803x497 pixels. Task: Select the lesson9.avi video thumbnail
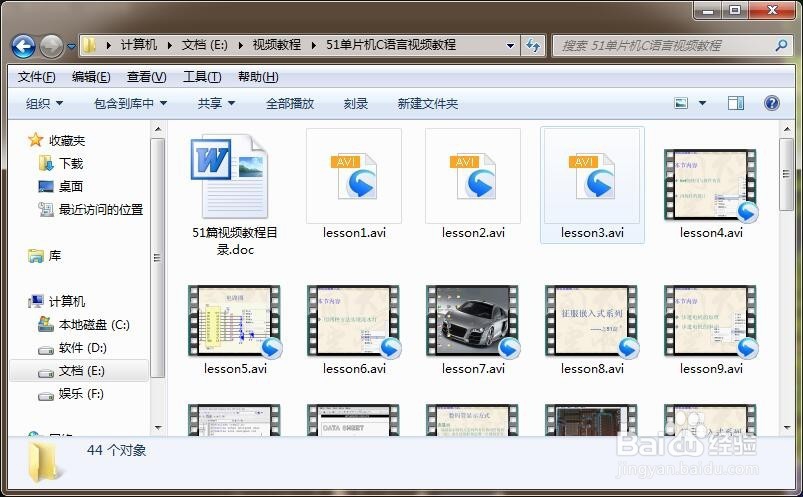(710, 321)
